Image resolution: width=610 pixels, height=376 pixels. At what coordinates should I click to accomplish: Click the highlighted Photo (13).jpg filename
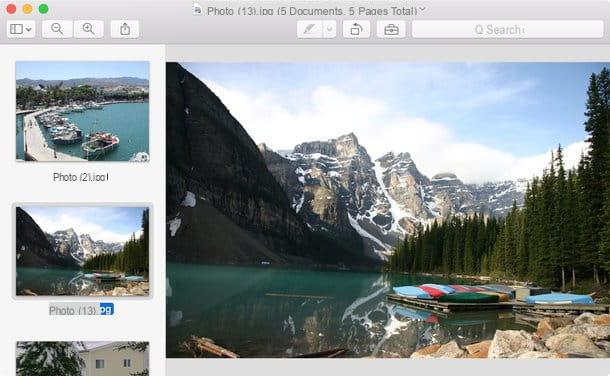[x=81, y=310]
